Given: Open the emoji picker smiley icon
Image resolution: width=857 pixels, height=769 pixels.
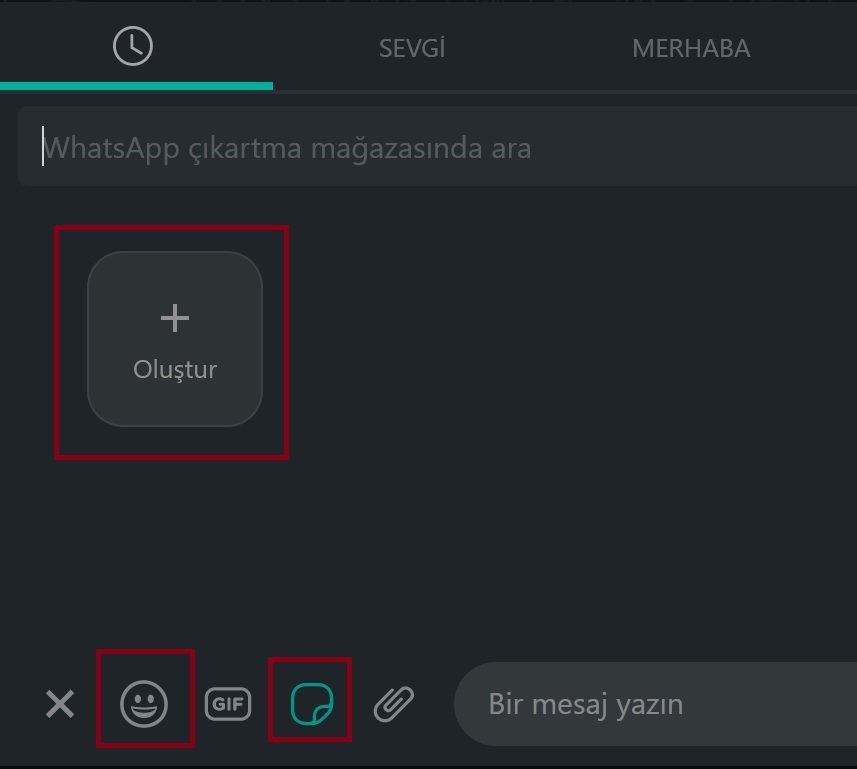Looking at the screenshot, I should pos(144,703).
